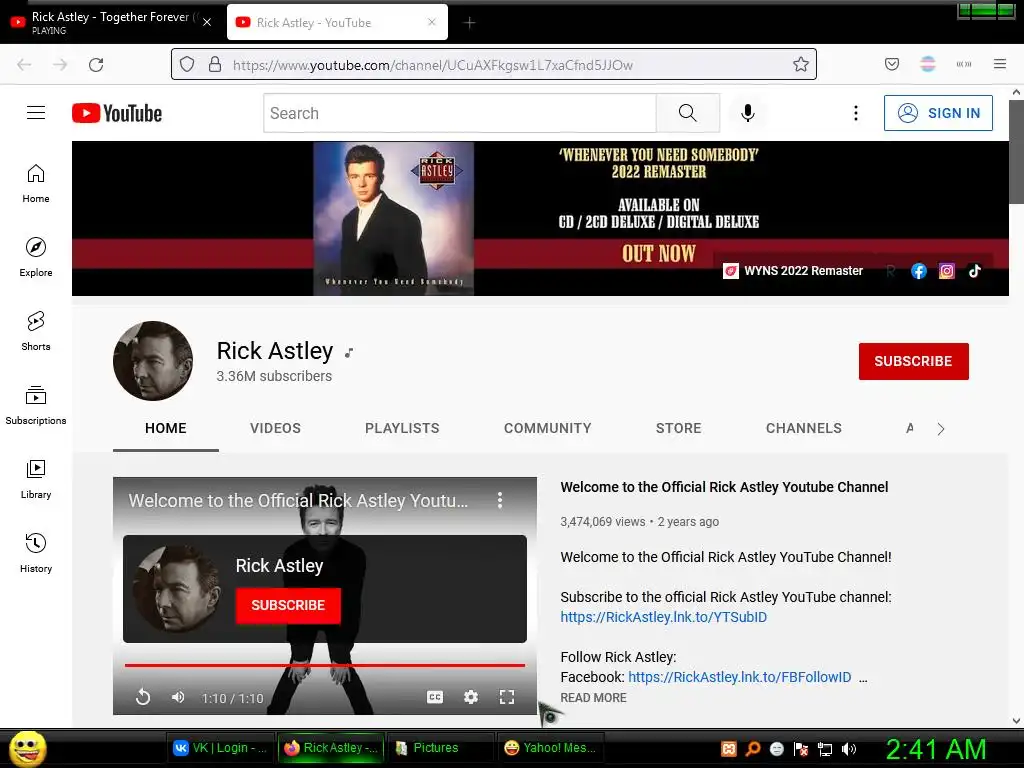The height and width of the screenshot is (768, 1024).
Task: Focus the YouTube search field
Action: tap(460, 113)
